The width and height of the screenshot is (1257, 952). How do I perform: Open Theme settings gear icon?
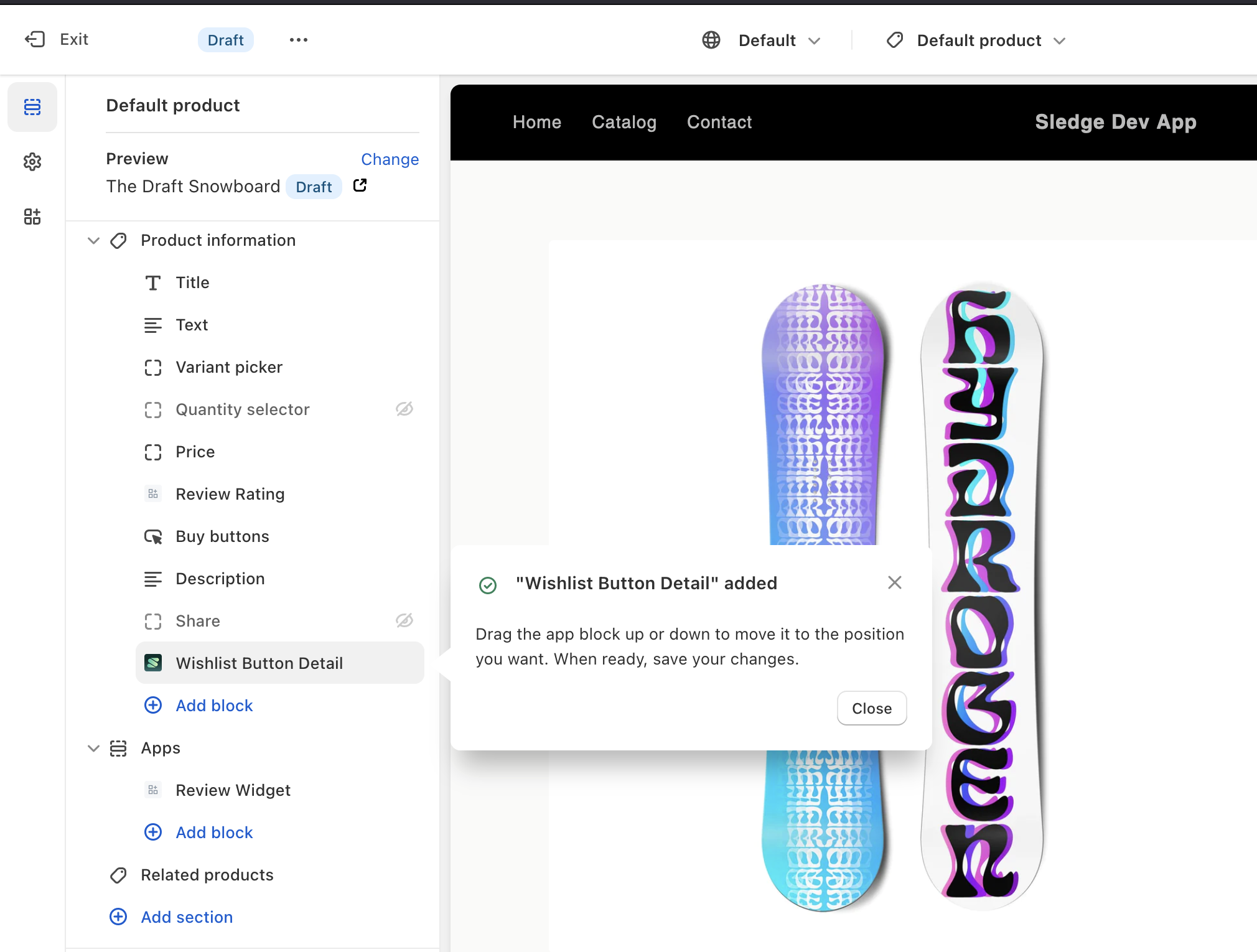coord(32,162)
